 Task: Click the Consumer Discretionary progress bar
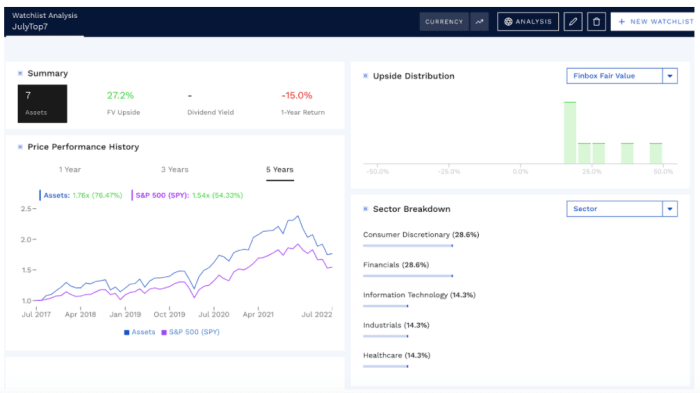[408, 246]
